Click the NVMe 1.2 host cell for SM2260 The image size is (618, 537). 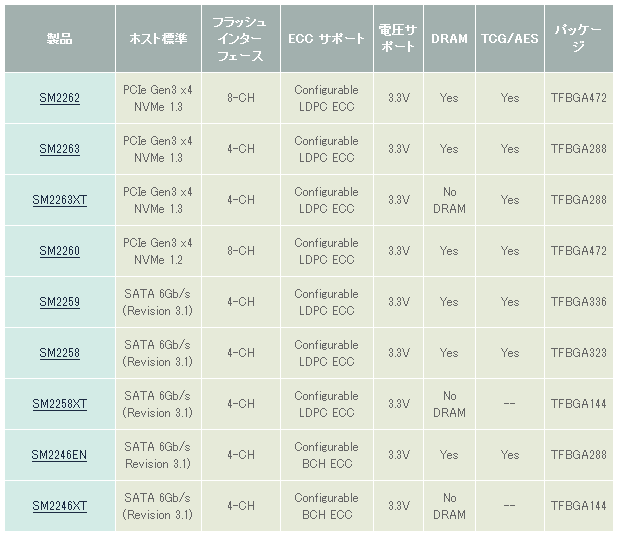pyautogui.click(x=157, y=251)
